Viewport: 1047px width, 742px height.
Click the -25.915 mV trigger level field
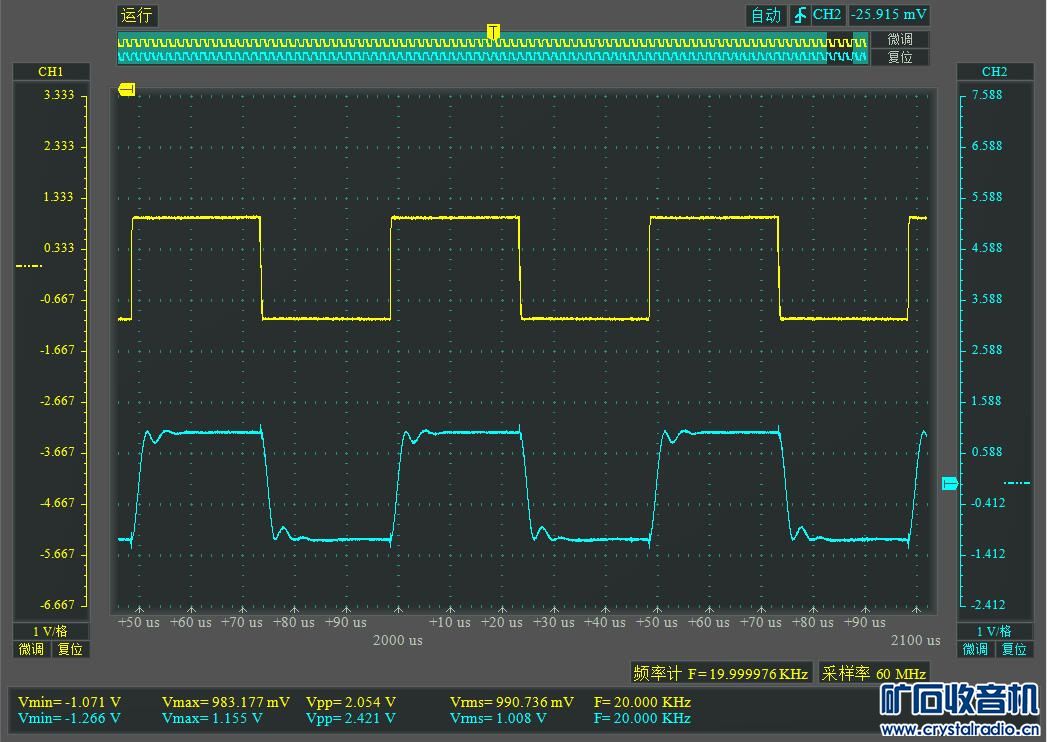[x=888, y=15]
